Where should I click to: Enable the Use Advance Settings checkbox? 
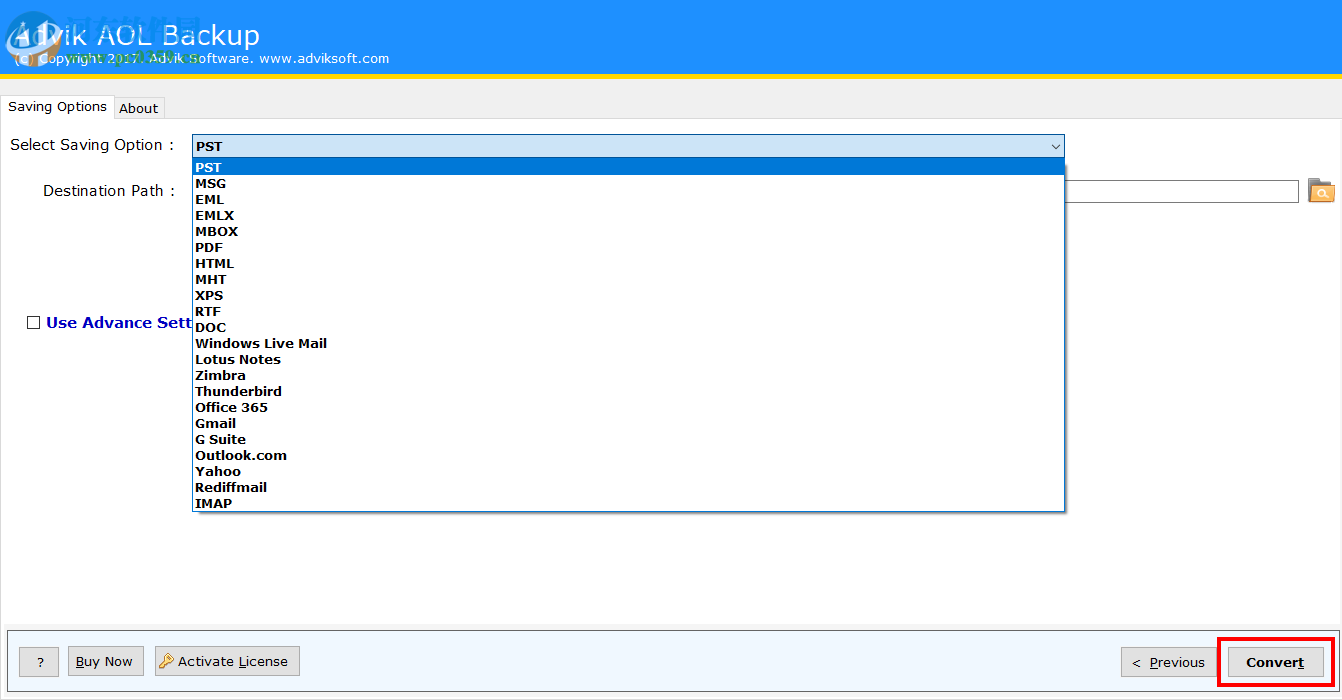(x=33, y=322)
